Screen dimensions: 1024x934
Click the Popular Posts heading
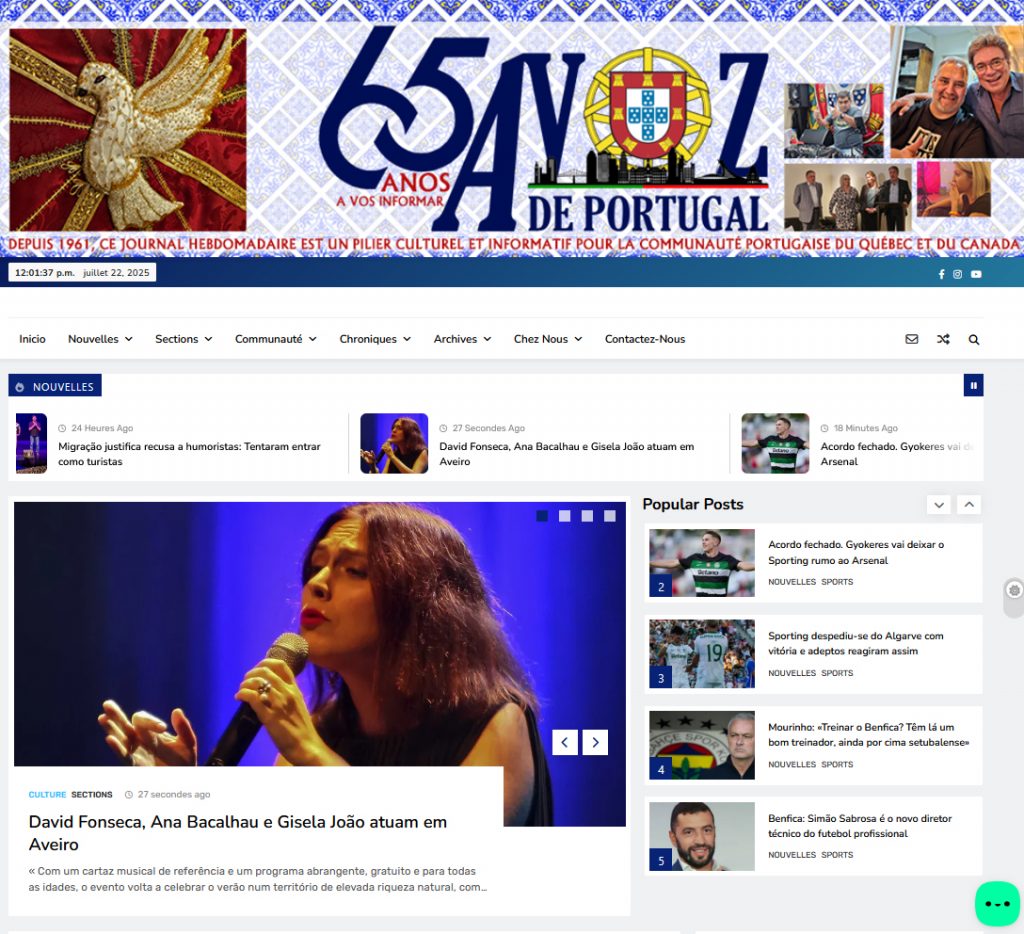[x=693, y=504]
